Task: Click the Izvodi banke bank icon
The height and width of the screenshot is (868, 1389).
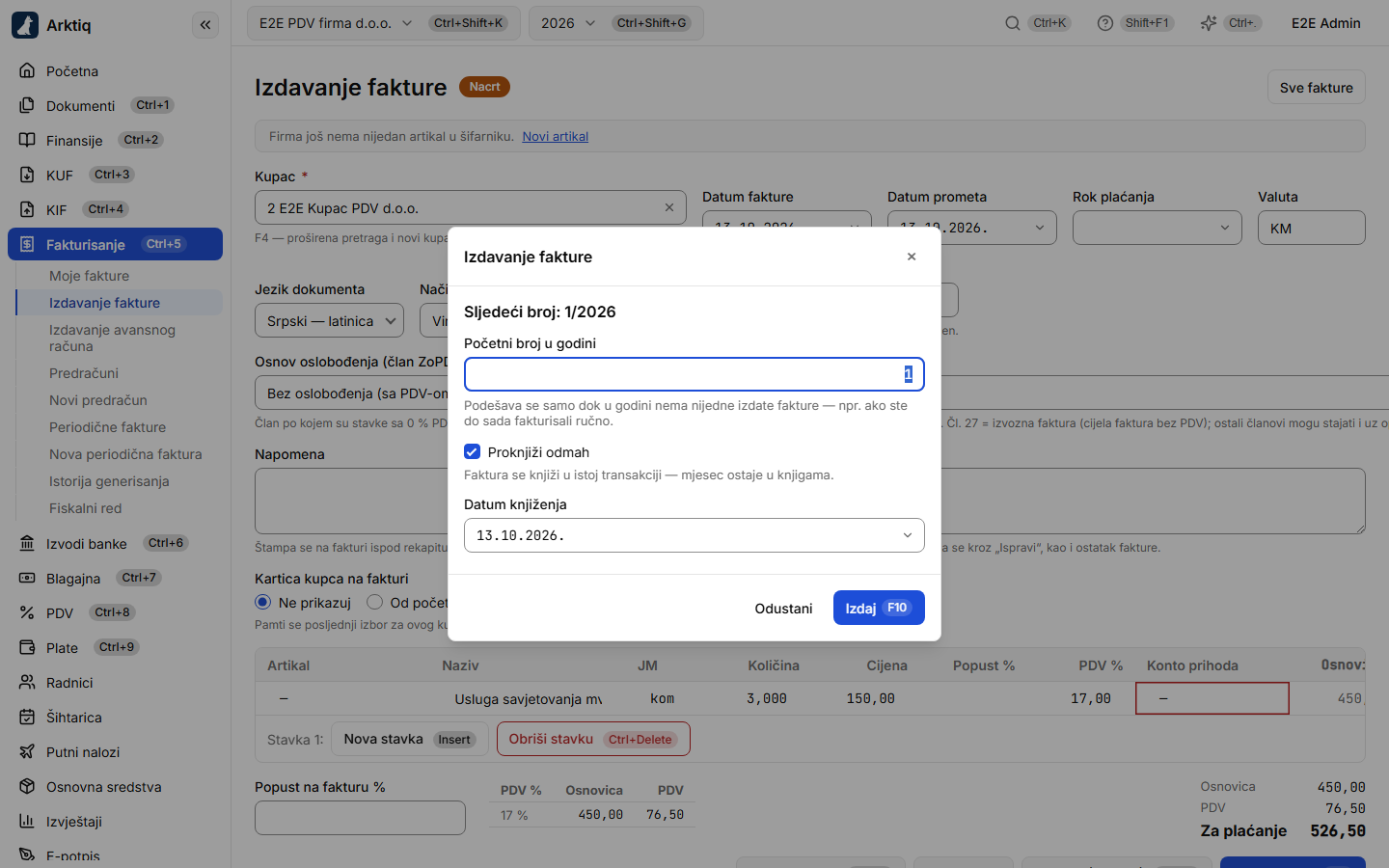Action: 27,543
